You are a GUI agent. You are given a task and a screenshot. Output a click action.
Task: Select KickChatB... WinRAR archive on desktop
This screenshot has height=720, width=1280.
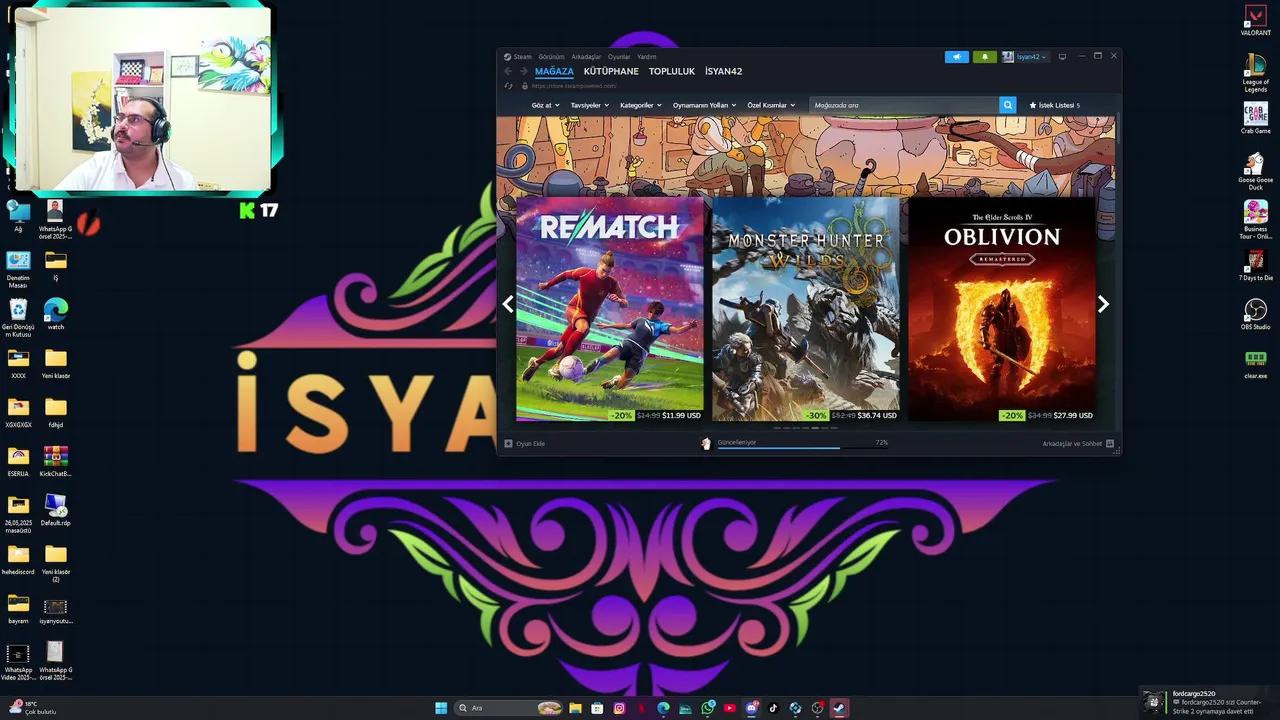click(56, 461)
